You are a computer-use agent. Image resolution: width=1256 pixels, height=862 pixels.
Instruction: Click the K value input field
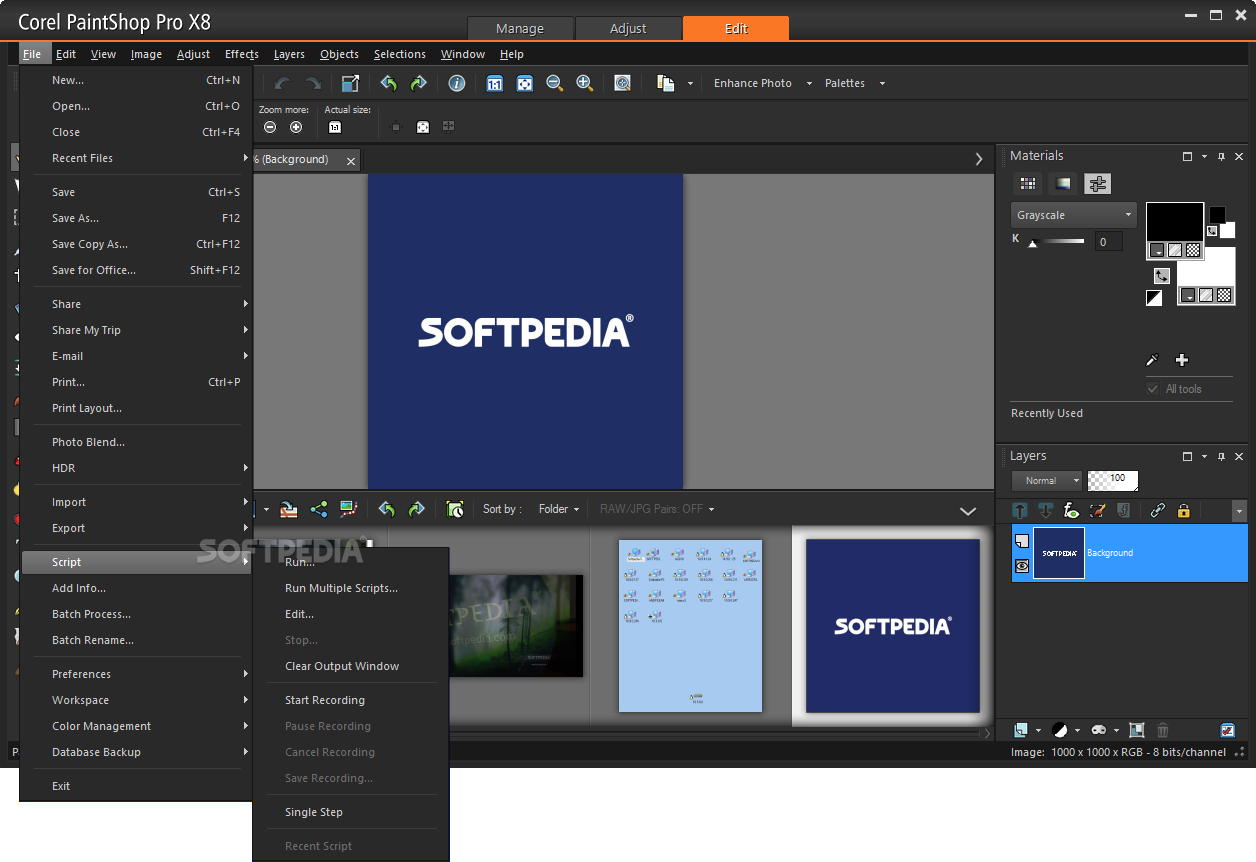click(x=1108, y=241)
